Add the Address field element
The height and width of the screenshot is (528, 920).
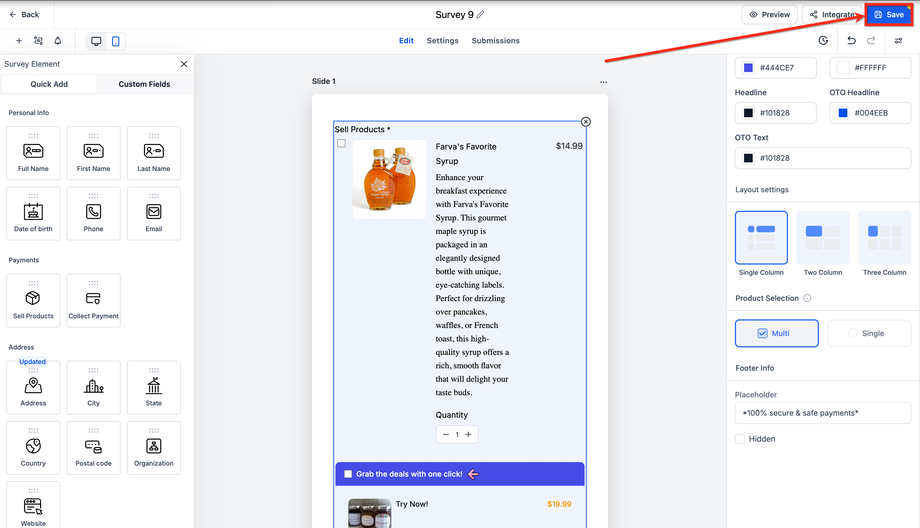coord(33,388)
